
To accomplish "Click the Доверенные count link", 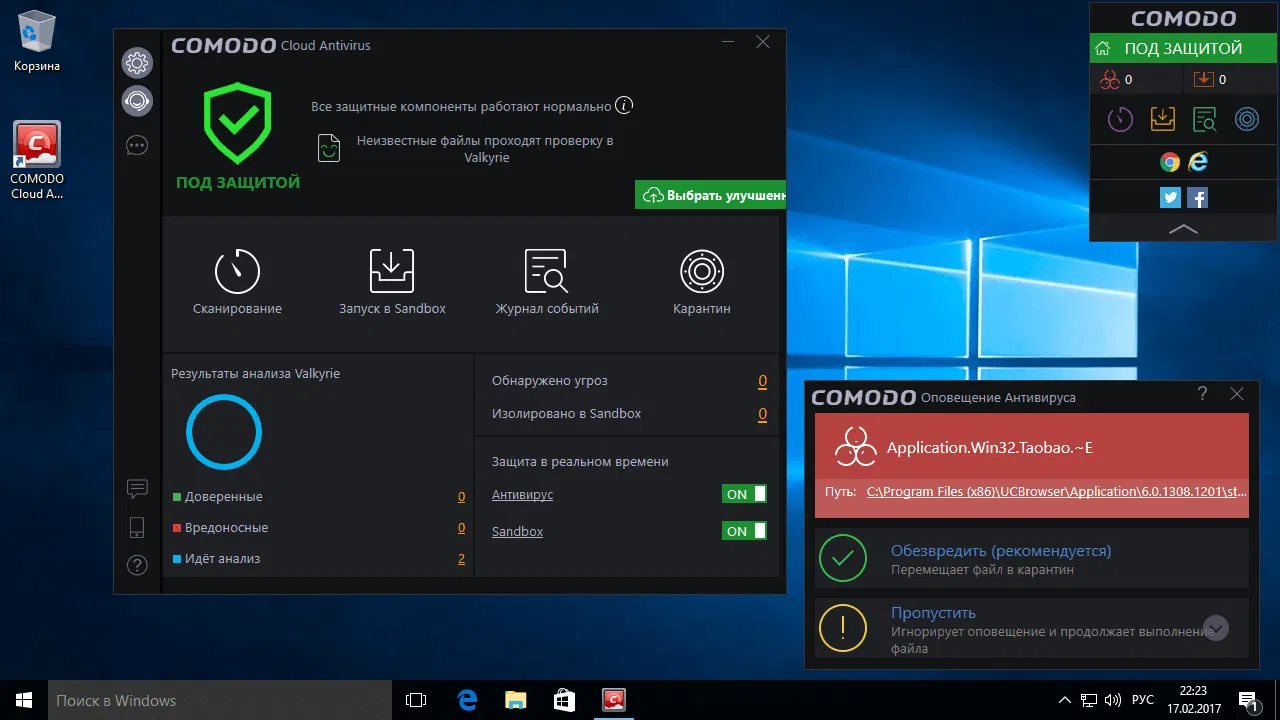I will pos(461,497).
